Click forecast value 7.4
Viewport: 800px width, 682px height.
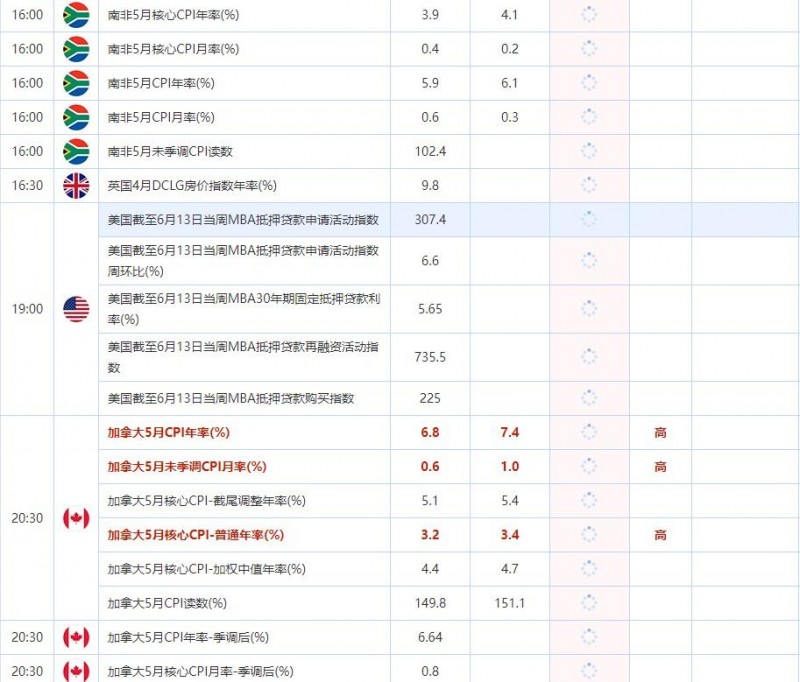tap(510, 433)
